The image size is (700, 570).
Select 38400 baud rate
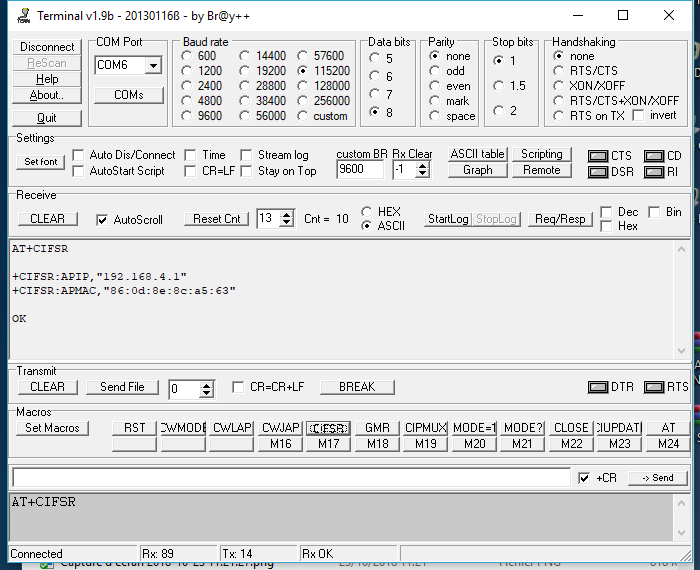pyautogui.click(x=244, y=101)
